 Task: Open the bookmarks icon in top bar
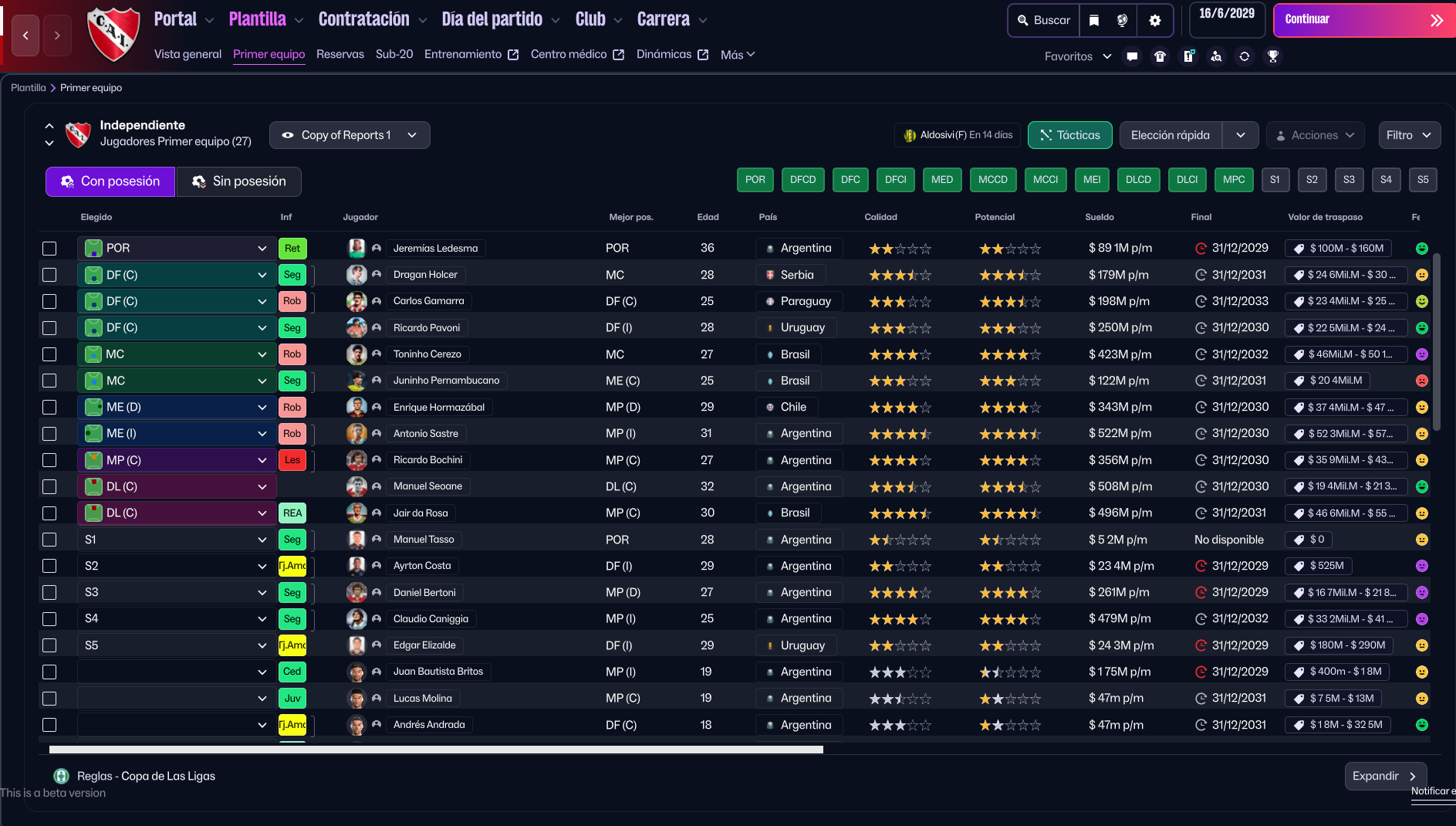coord(1093,20)
